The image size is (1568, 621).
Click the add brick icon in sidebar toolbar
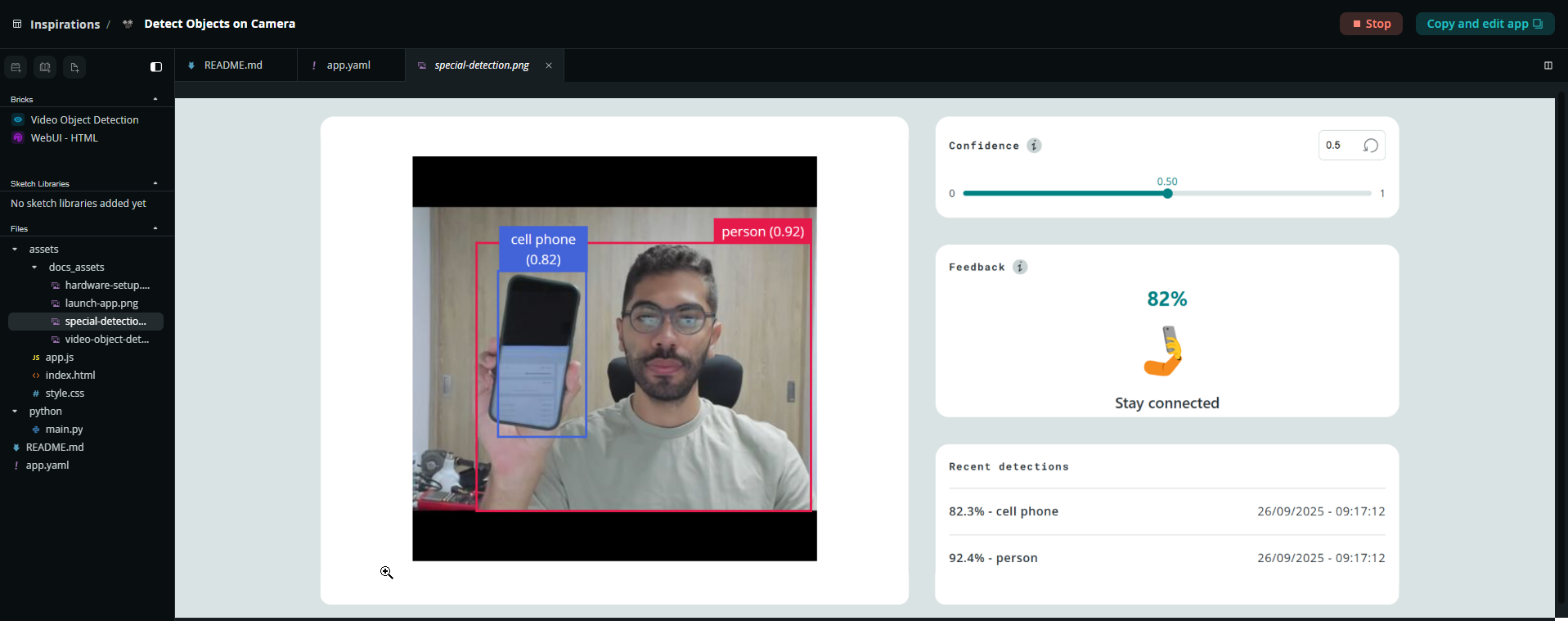[x=16, y=67]
